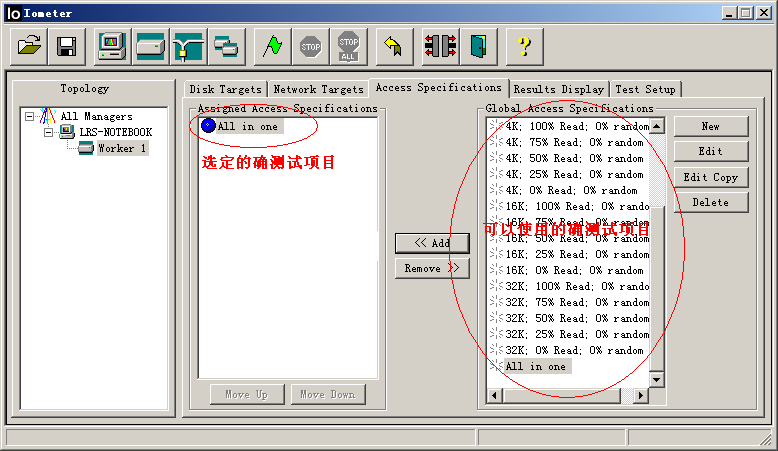The width and height of the screenshot is (778, 451).
Task: Collapse the LRS-NOTEBOOK manager node
Action: point(47,133)
